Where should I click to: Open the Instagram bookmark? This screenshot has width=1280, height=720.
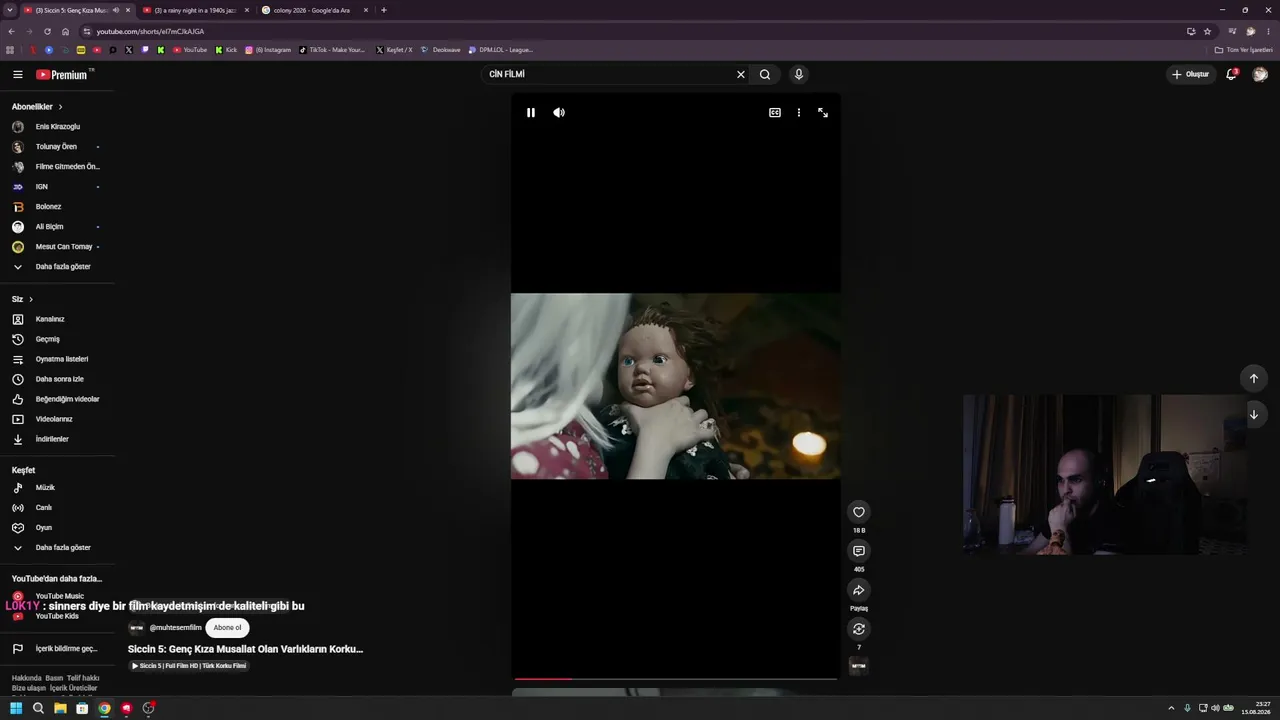point(268,50)
